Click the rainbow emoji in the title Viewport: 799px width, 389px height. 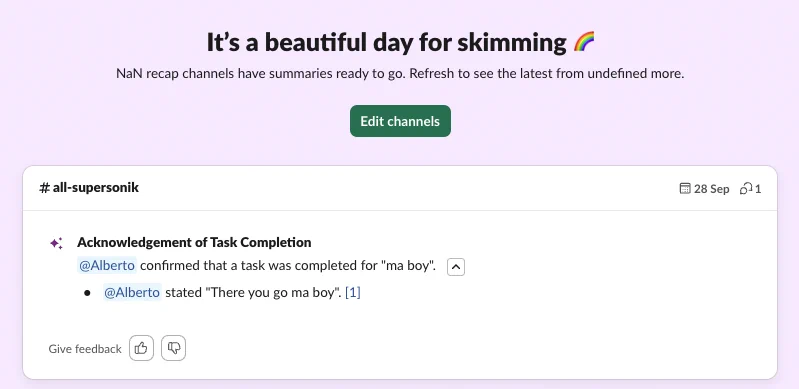click(x=584, y=42)
